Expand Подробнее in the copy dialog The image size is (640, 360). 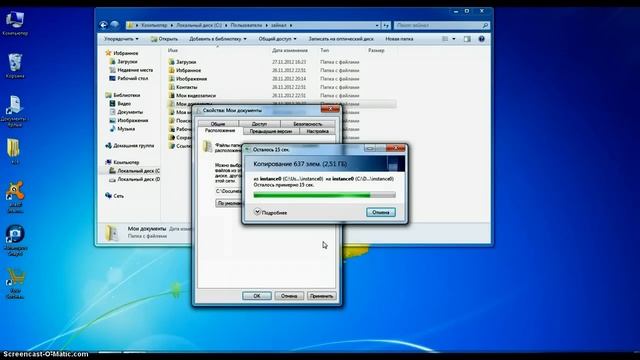[271, 212]
